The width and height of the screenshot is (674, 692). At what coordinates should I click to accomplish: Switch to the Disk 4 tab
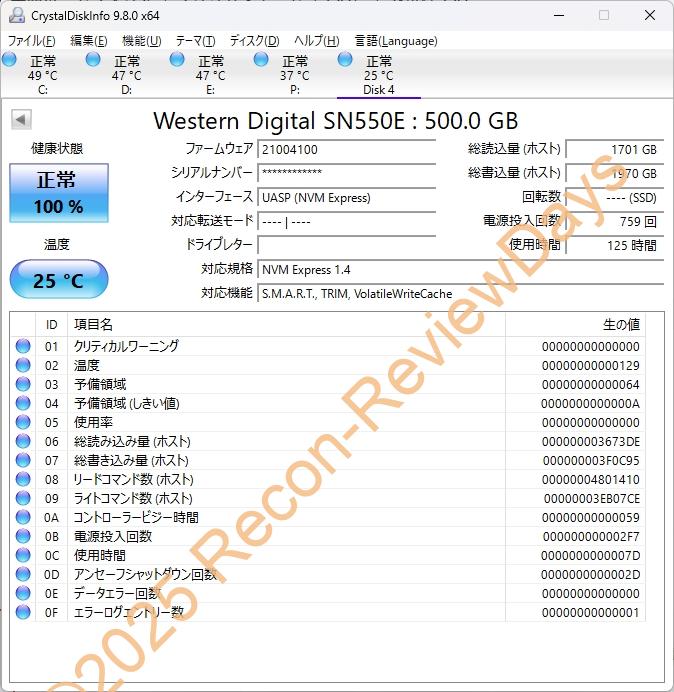(378, 76)
